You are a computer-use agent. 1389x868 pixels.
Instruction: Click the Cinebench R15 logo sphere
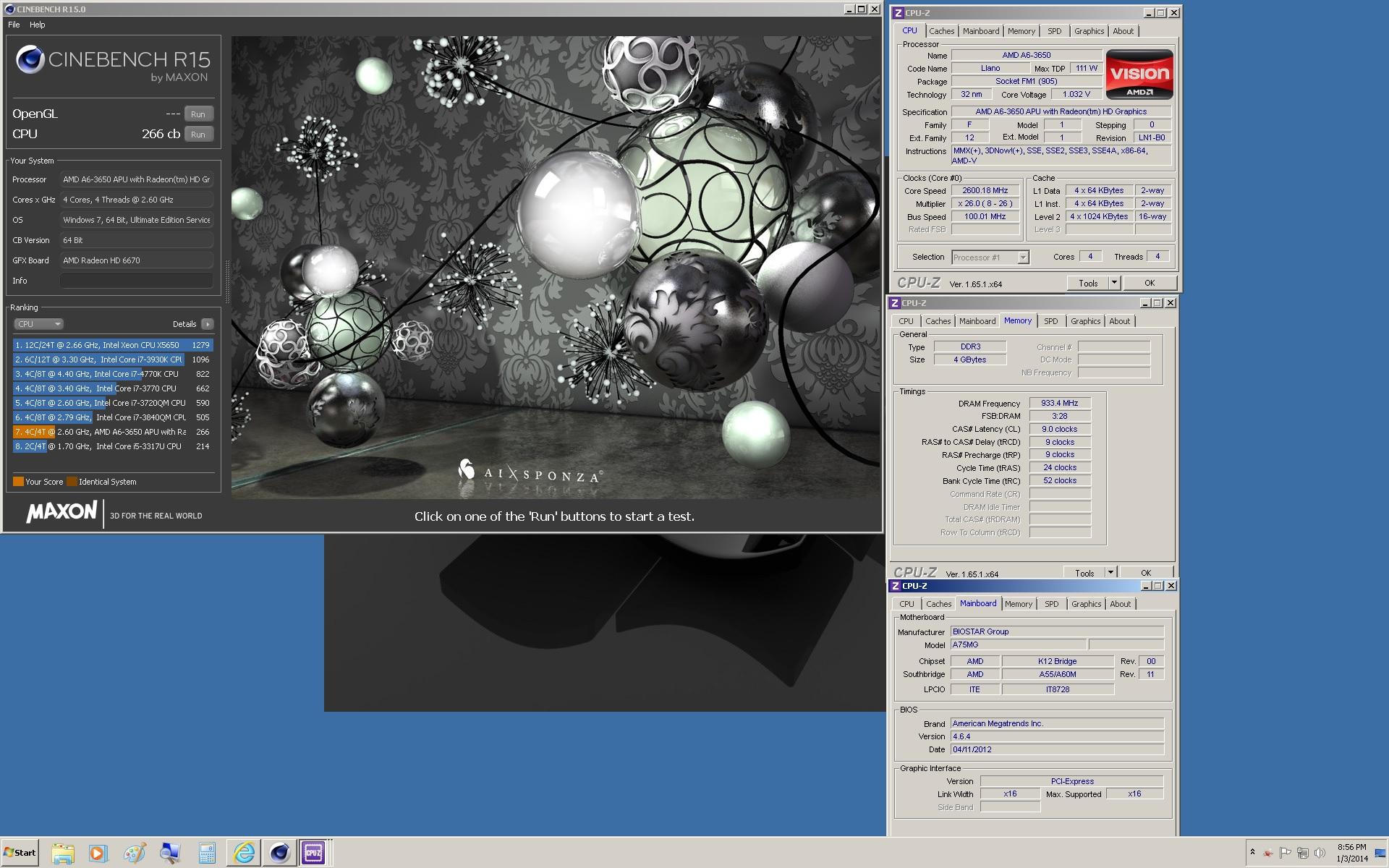pyautogui.click(x=30, y=59)
